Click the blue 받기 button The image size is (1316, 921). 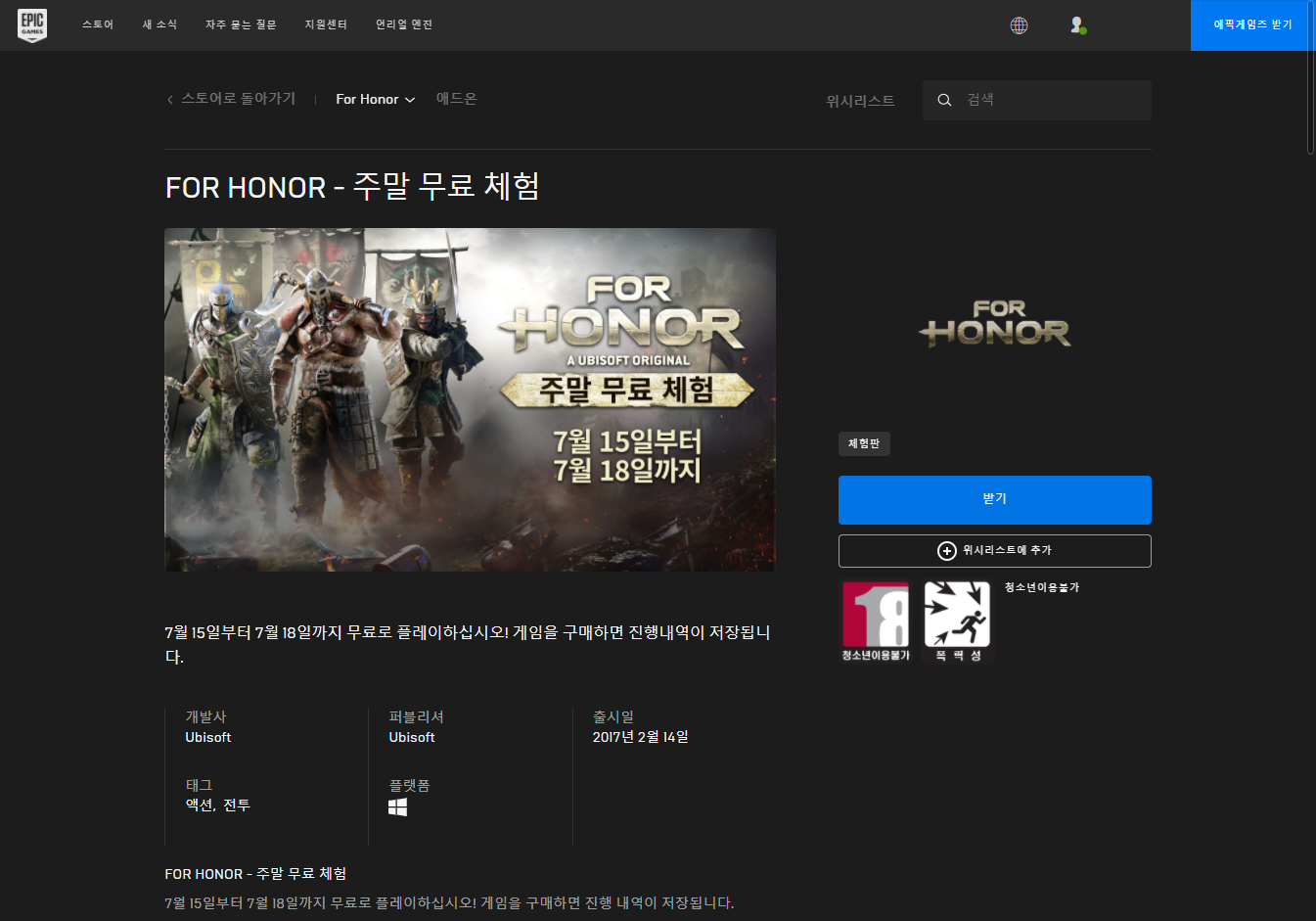995,500
